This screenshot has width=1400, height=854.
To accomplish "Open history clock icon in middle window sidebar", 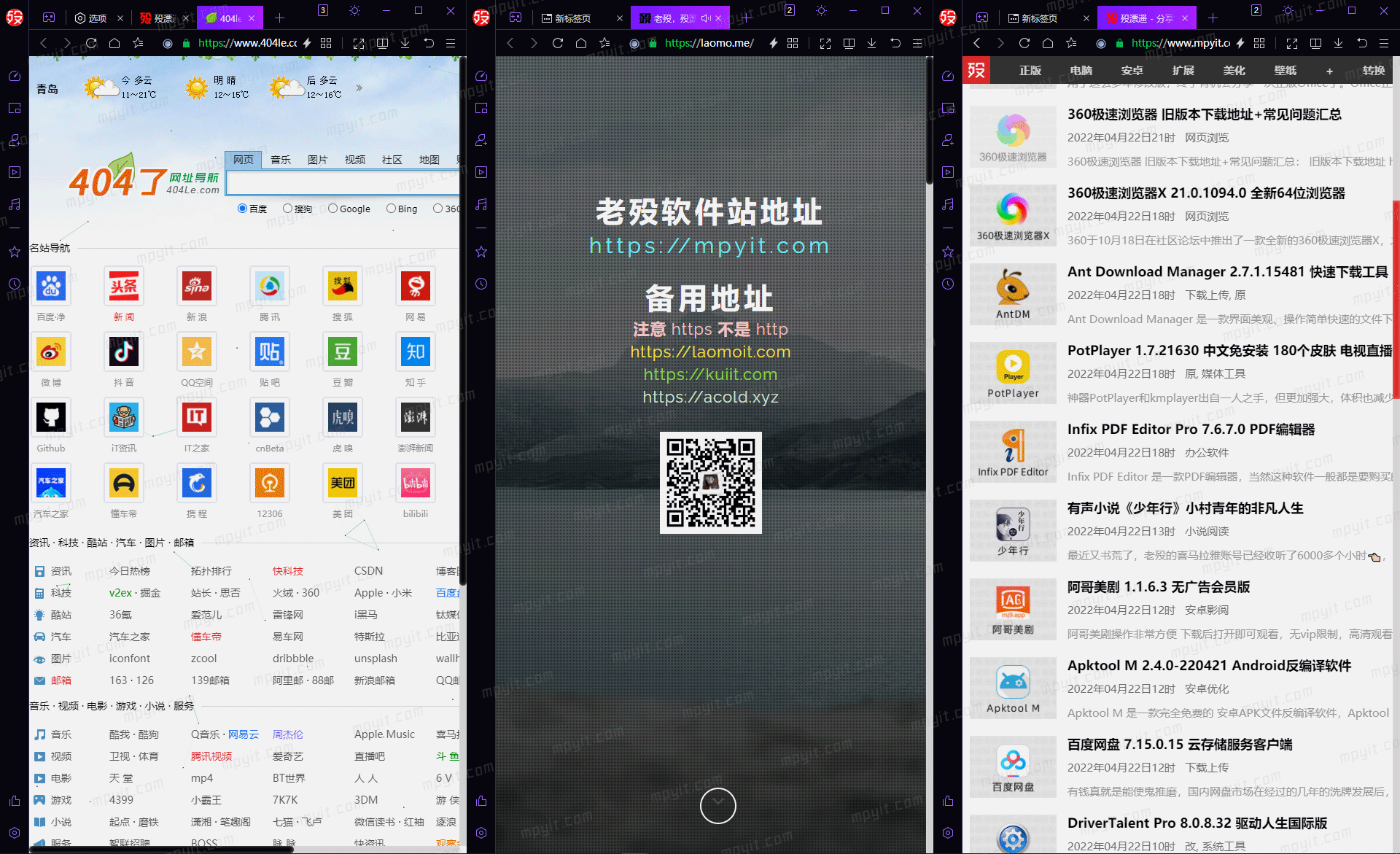I will [x=481, y=284].
